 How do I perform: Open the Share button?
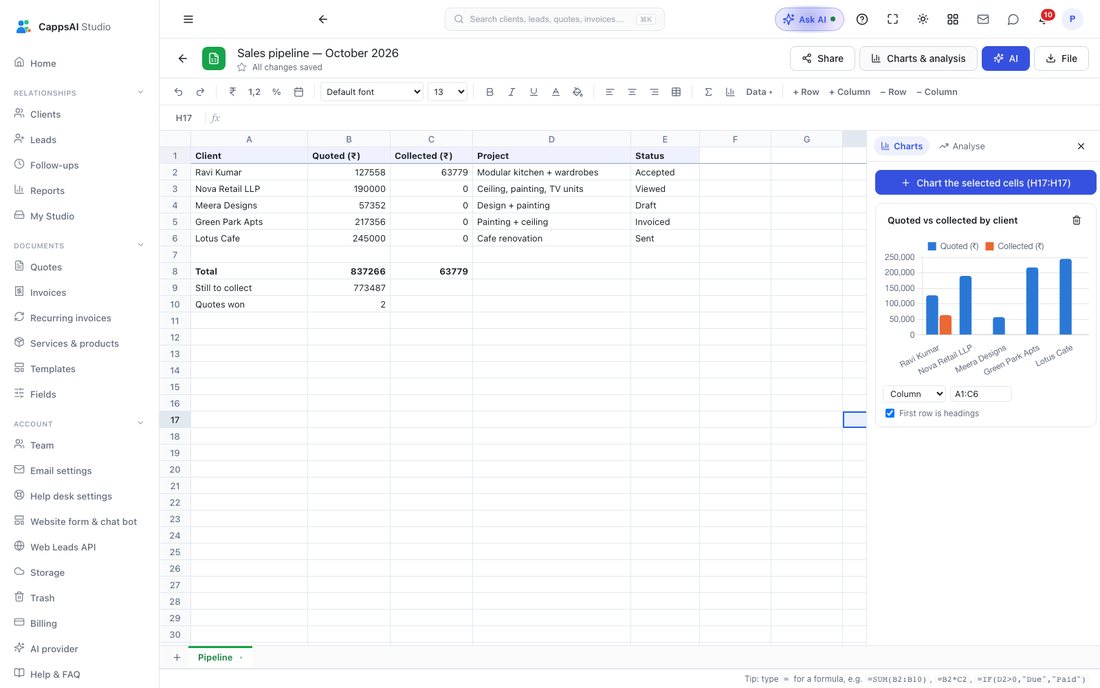pyautogui.click(x=822, y=59)
